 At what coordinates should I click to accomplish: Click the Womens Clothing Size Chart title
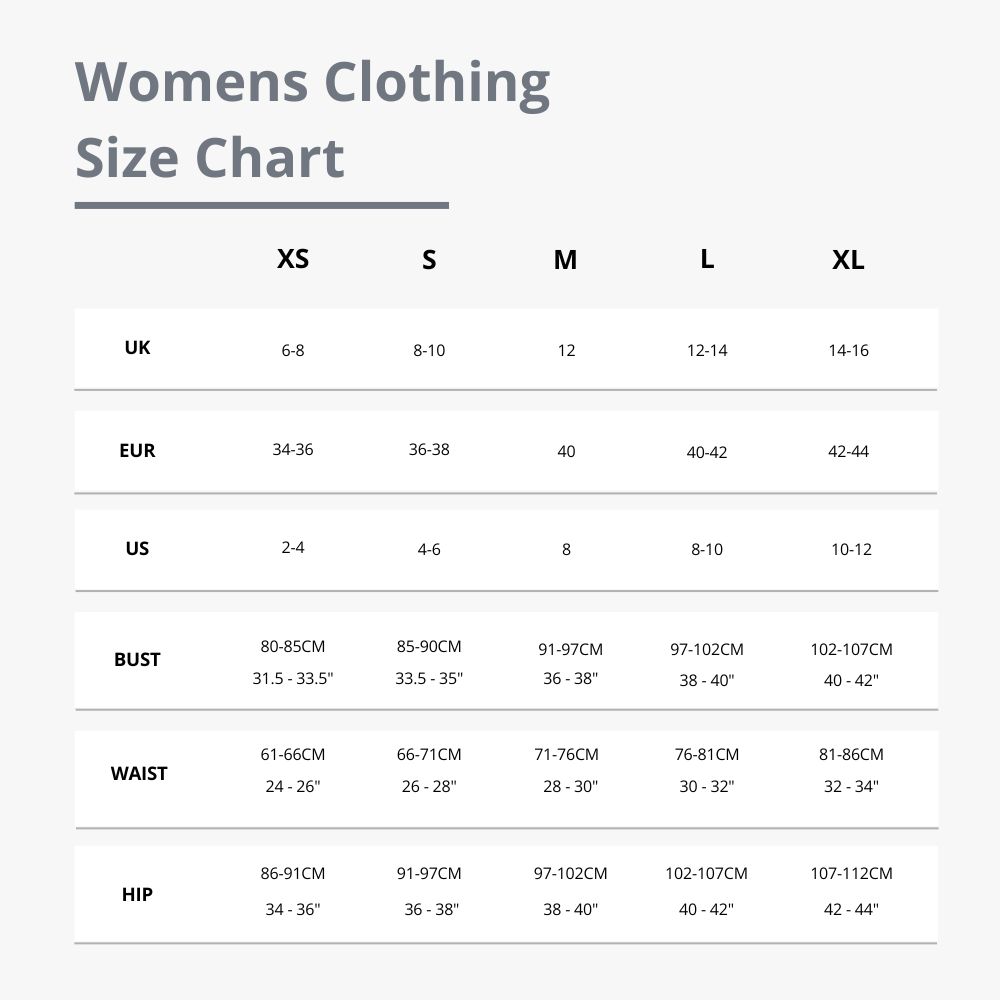click(312, 119)
